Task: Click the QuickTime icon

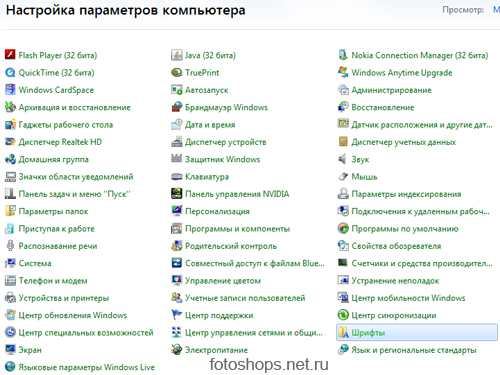Action: coord(10,72)
